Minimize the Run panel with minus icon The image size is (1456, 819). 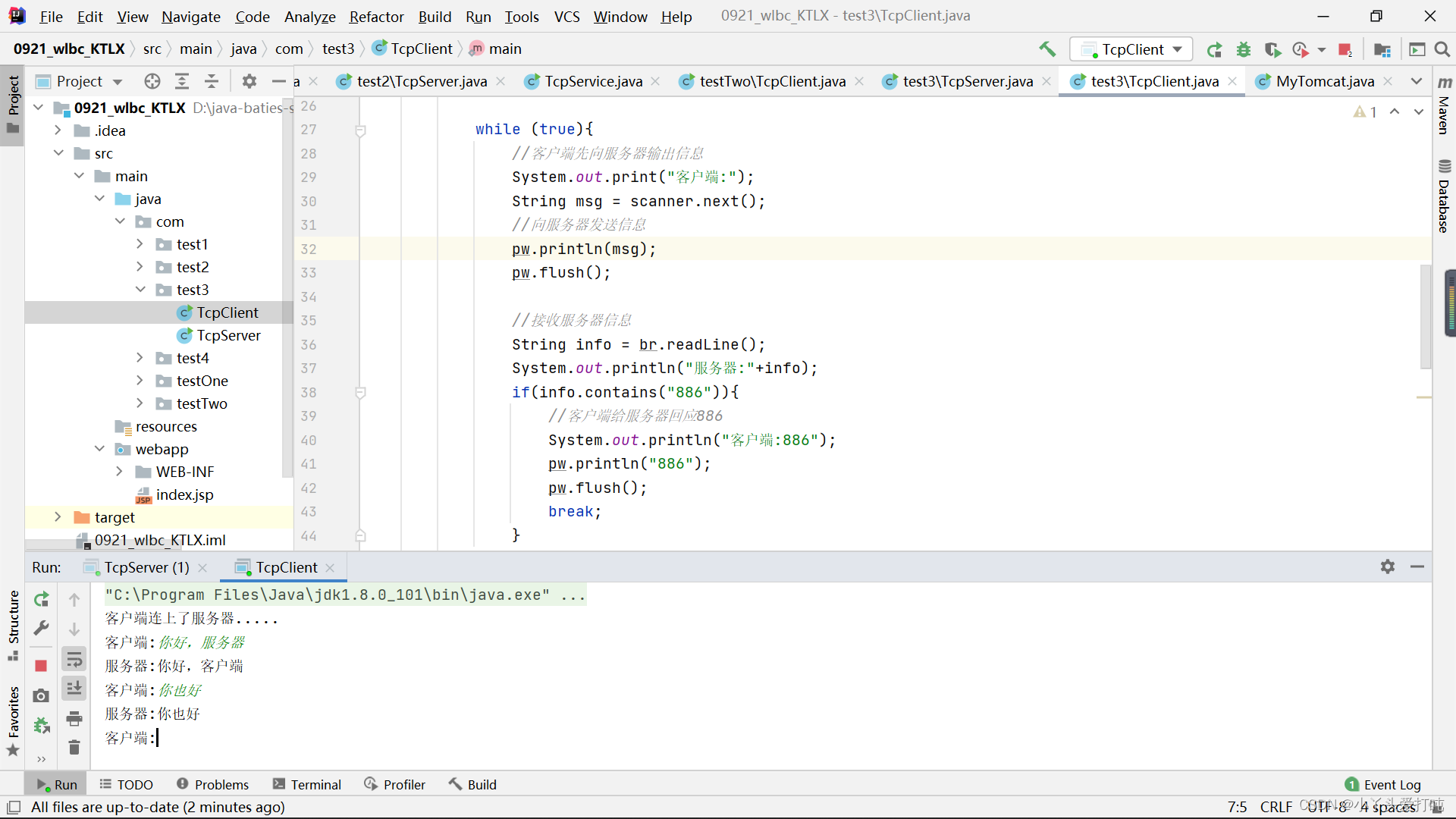[x=1417, y=566]
